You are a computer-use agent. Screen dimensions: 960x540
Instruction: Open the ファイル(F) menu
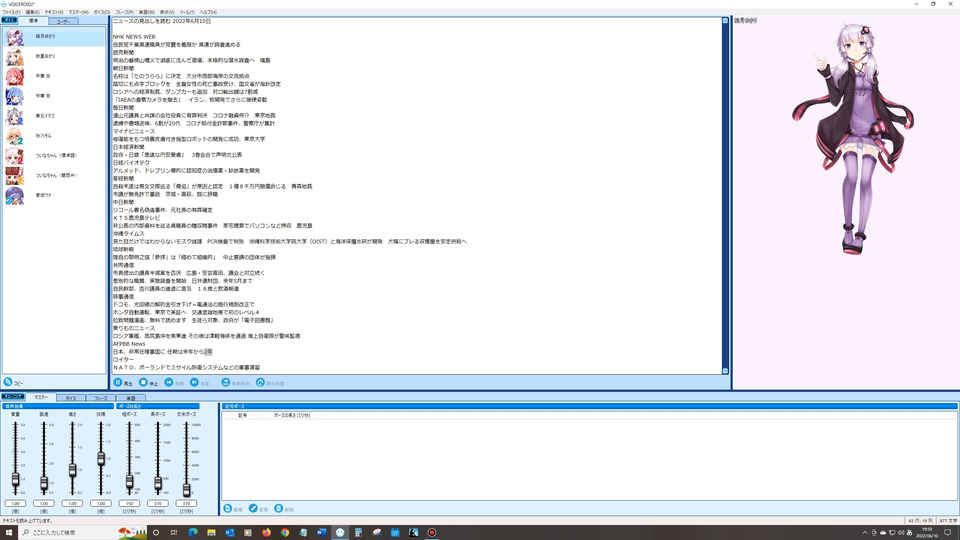(11, 12)
